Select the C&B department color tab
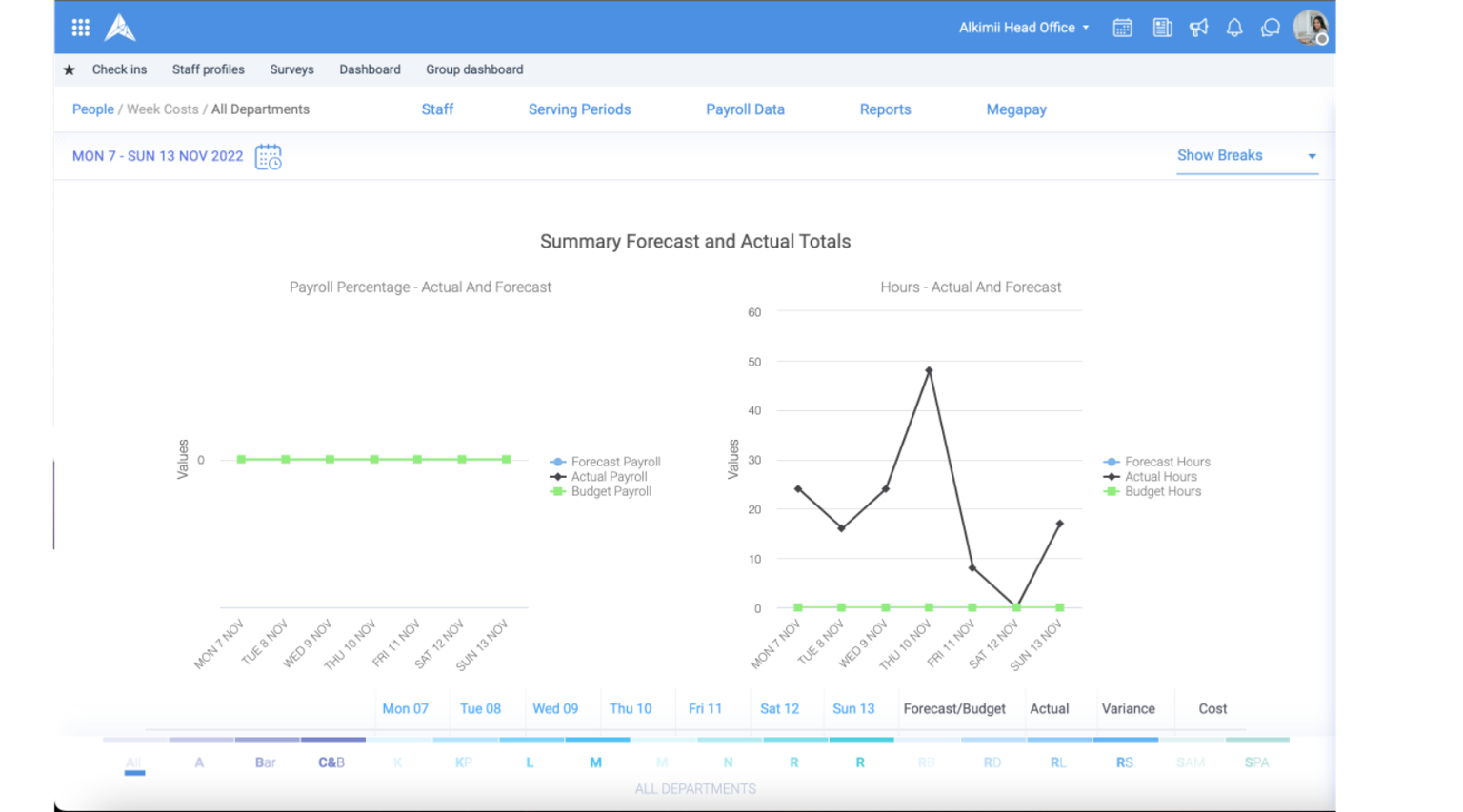The width and height of the screenshot is (1463, 812). click(x=331, y=762)
